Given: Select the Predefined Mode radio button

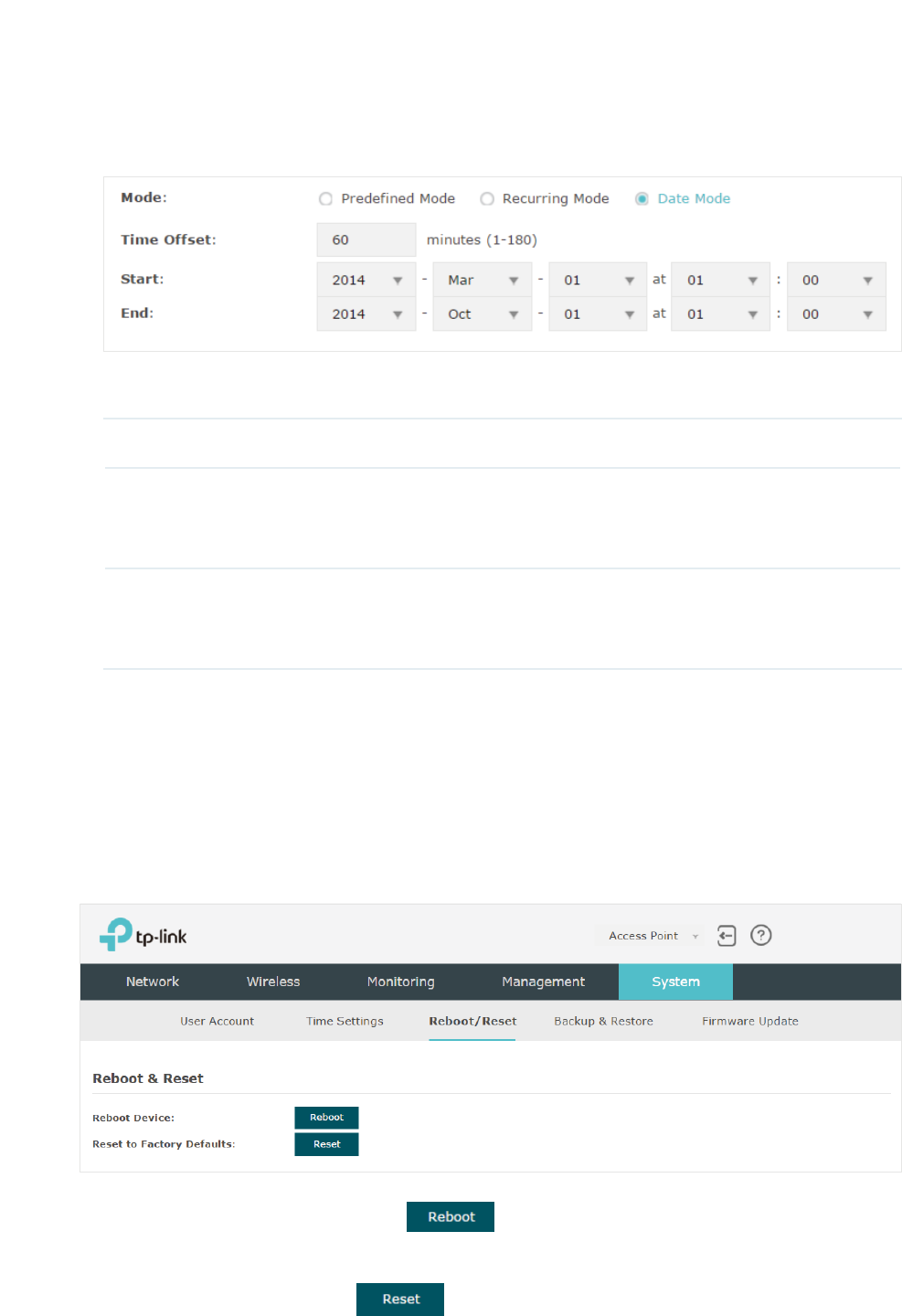Looking at the screenshot, I should point(325,198).
